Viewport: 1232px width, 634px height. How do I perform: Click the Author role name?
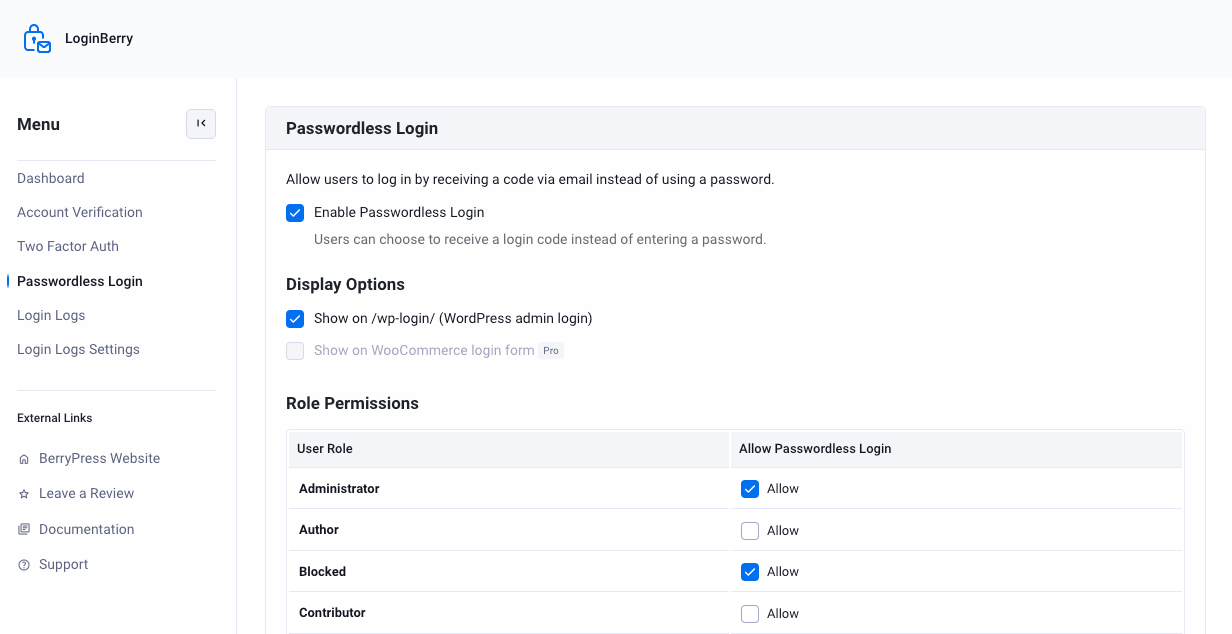coord(319,530)
